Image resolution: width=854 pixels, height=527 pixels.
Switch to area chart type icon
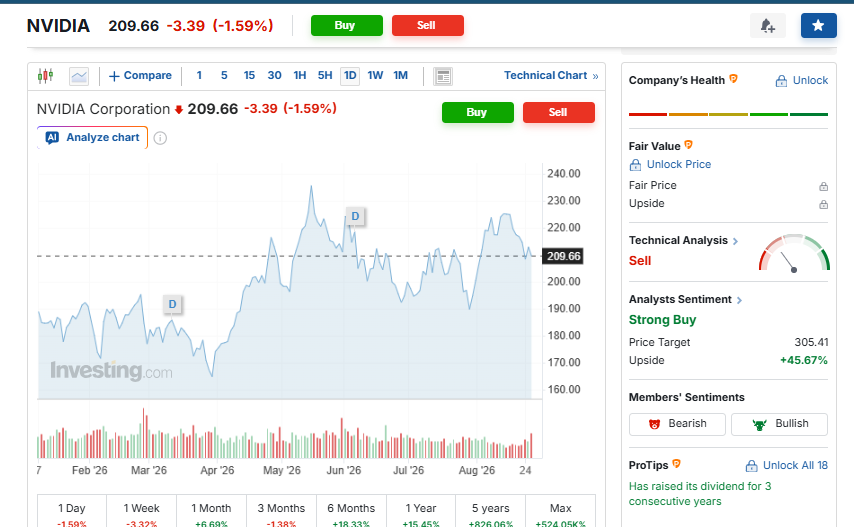(79, 76)
